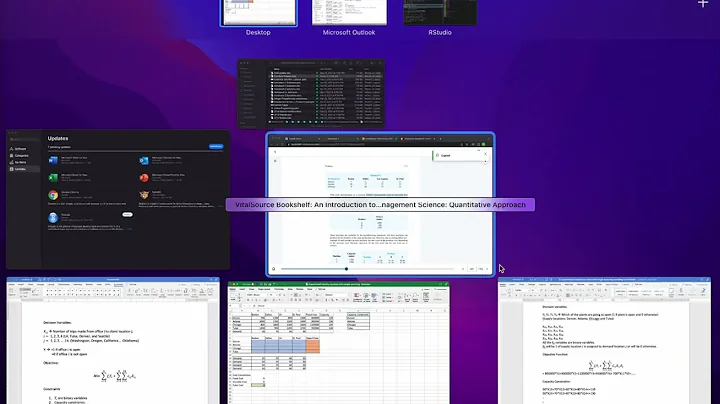Click the Microsoft Excel icon in Updates

click(x=53, y=178)
